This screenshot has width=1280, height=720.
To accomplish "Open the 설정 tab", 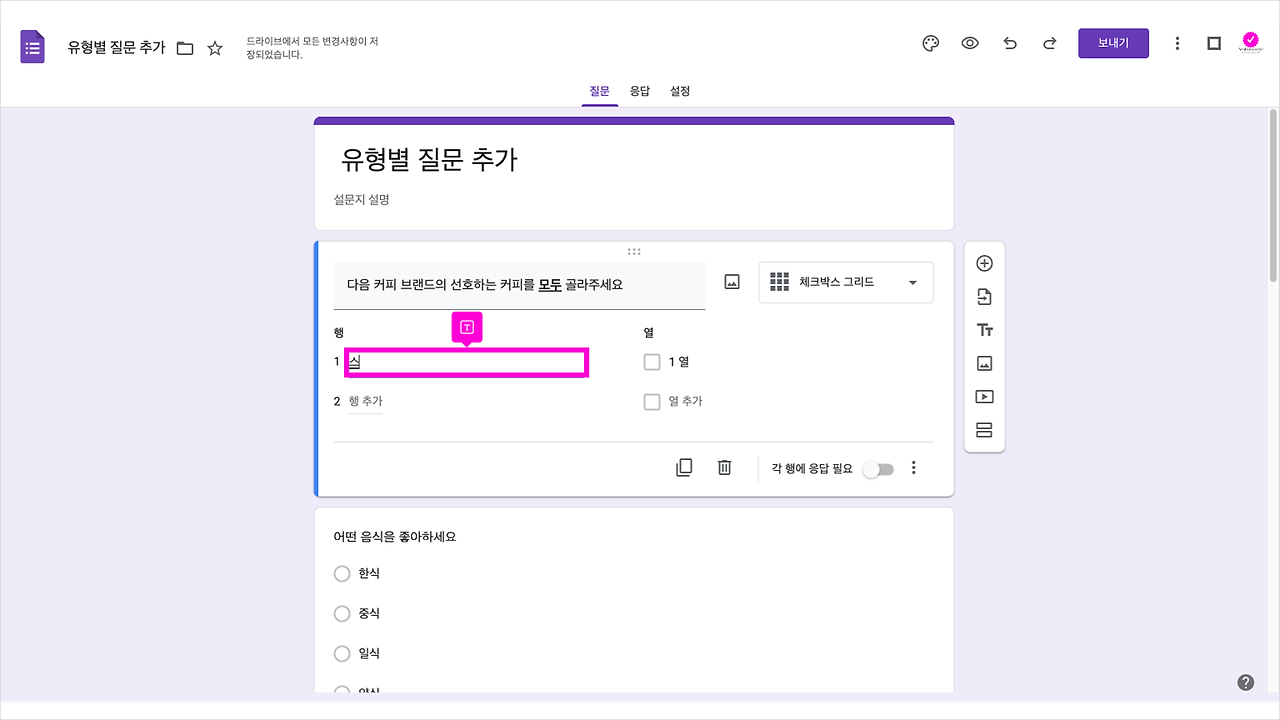I will [680, 91].
